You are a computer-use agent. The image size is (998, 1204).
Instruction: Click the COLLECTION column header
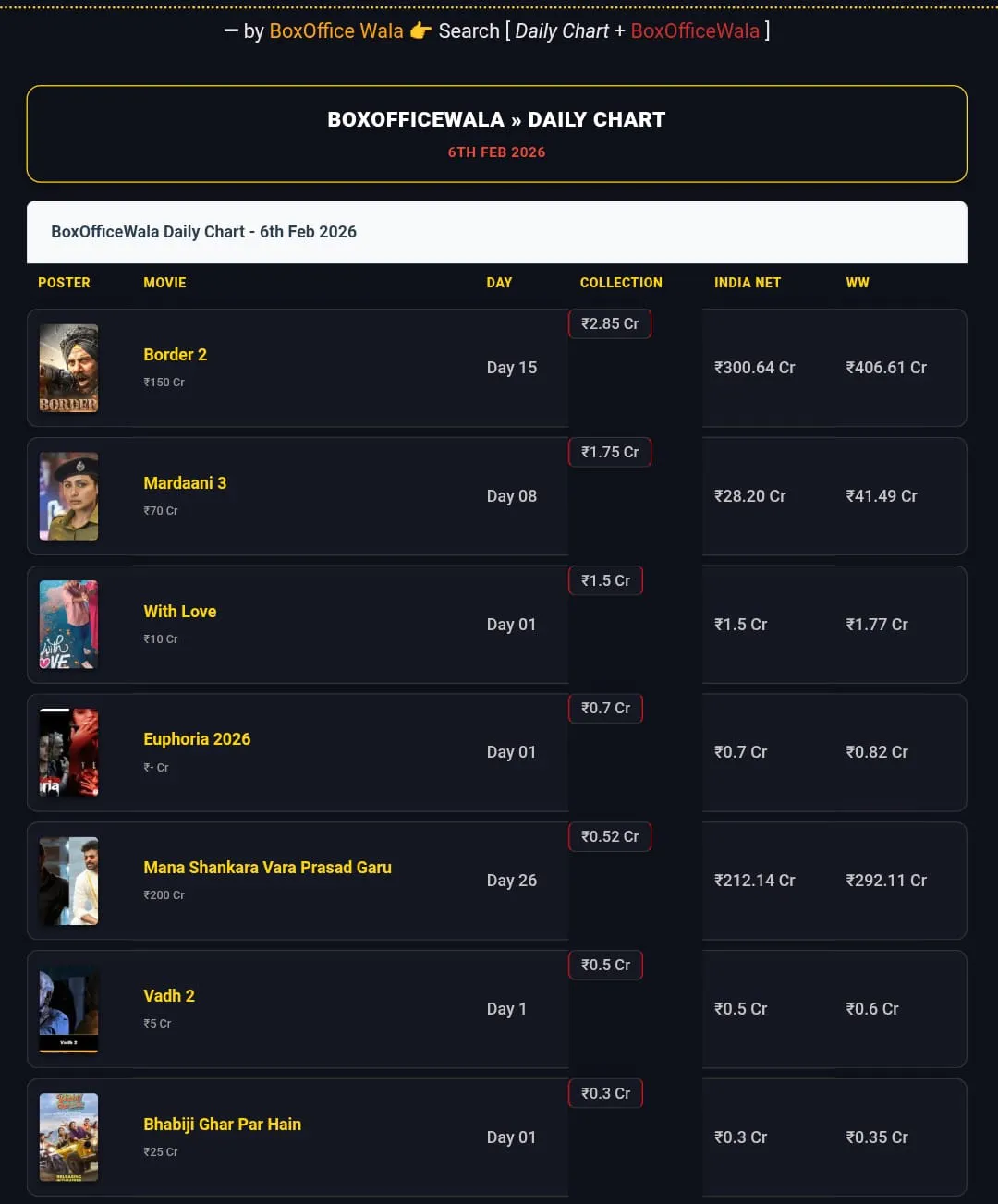pos(621,283)
